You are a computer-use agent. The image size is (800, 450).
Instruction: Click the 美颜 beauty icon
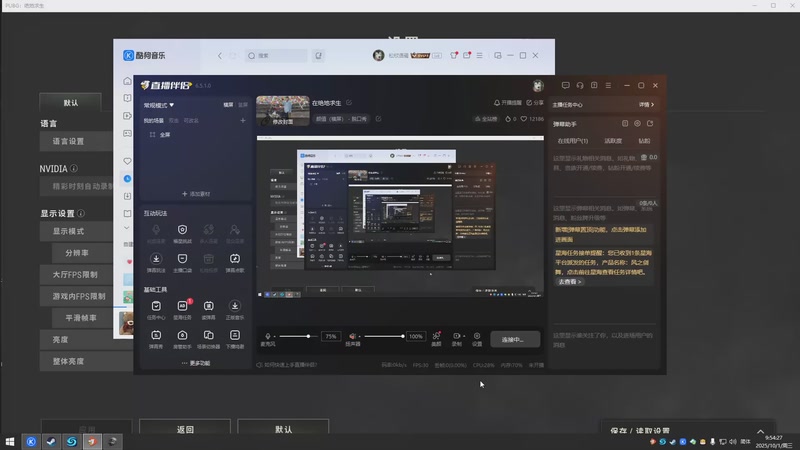point(436,336)
